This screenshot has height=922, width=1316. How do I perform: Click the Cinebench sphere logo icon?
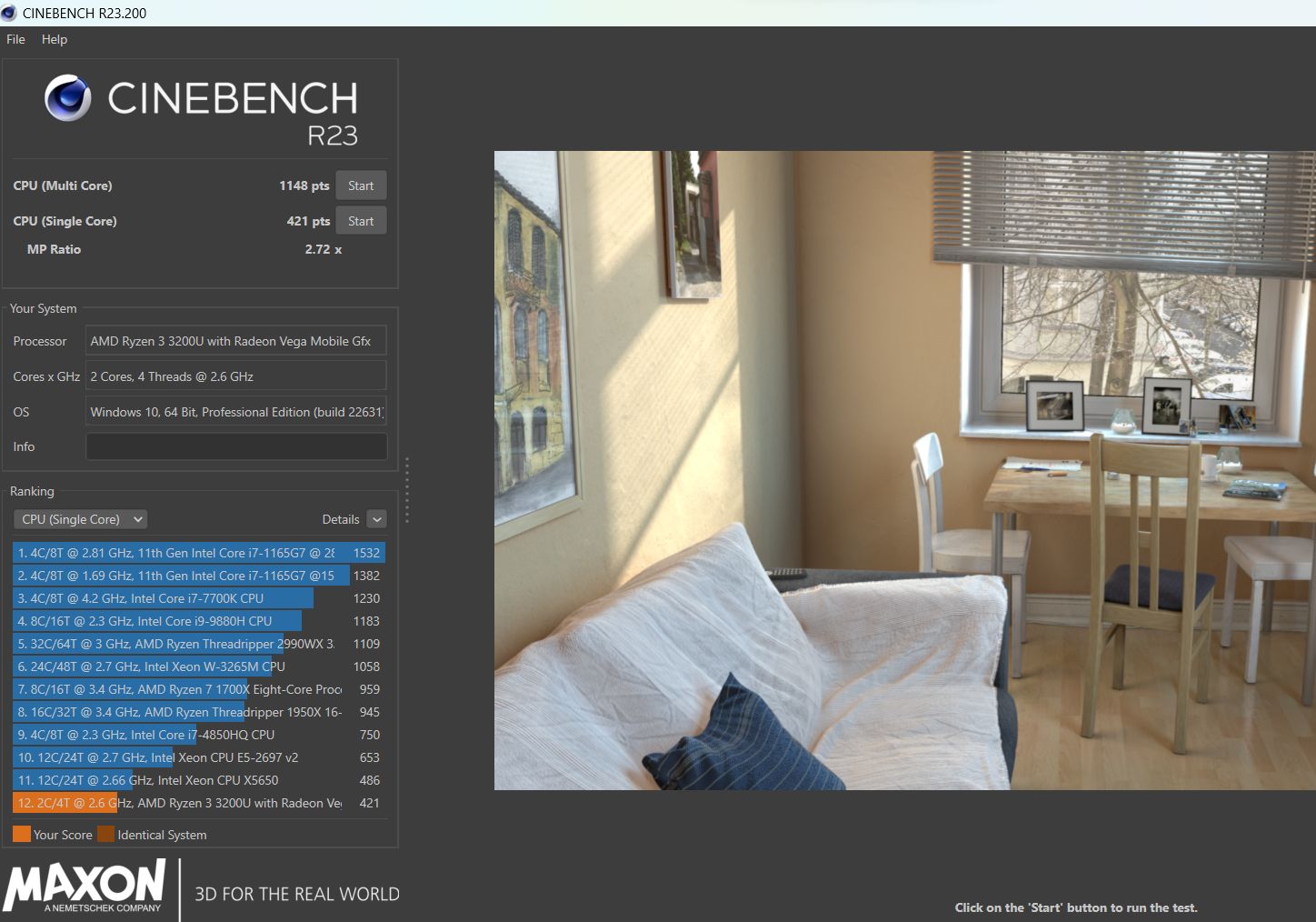coord(68,97)
